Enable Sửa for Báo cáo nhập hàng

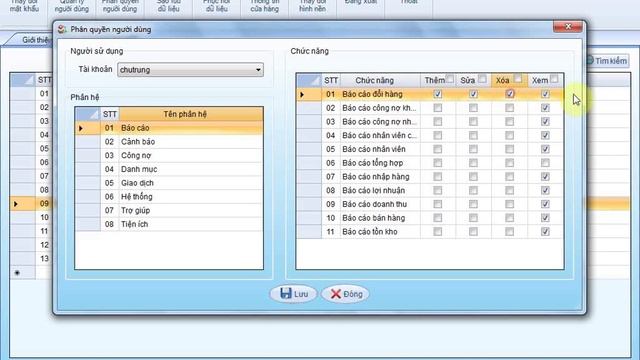(473, 177)
